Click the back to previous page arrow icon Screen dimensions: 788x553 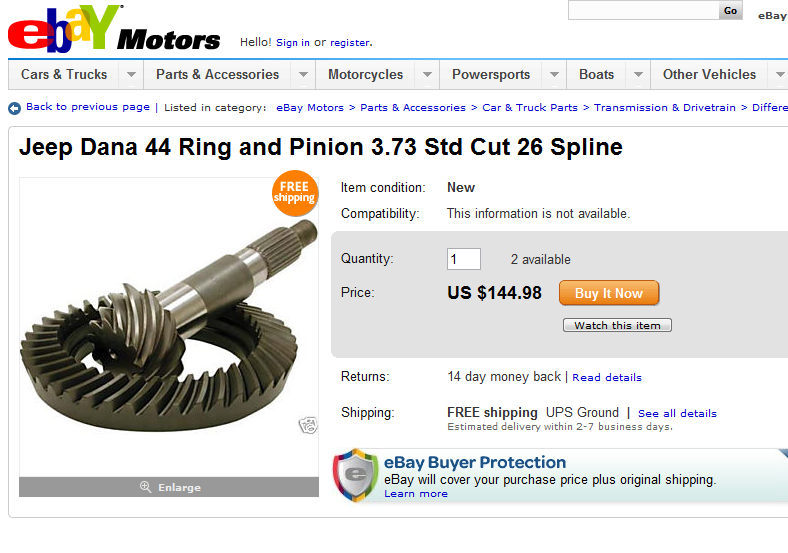click(x=14, y=108)
